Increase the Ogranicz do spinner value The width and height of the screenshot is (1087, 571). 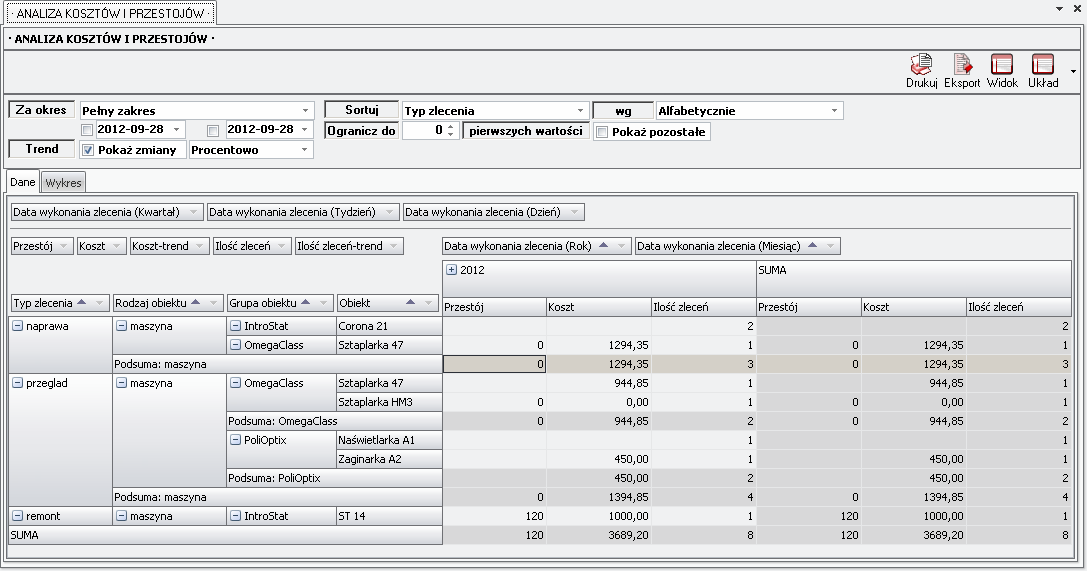[x=451, y=126]
